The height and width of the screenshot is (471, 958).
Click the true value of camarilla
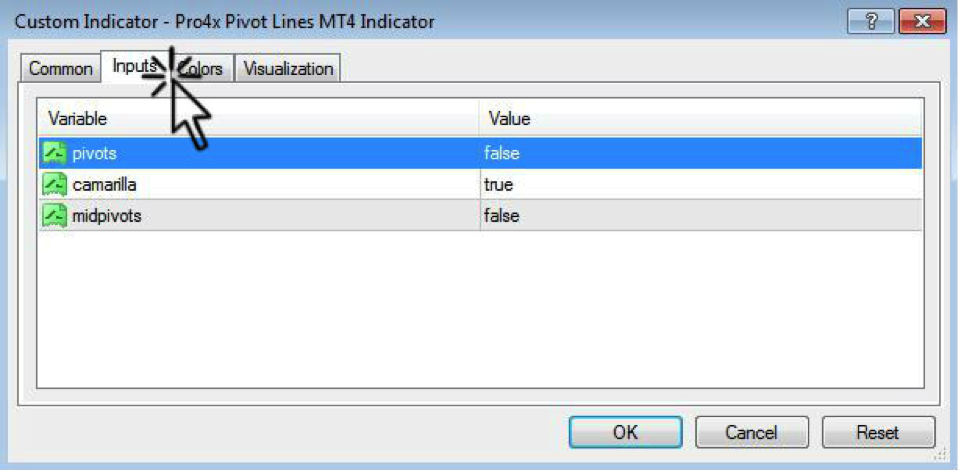tap(498, 184)
